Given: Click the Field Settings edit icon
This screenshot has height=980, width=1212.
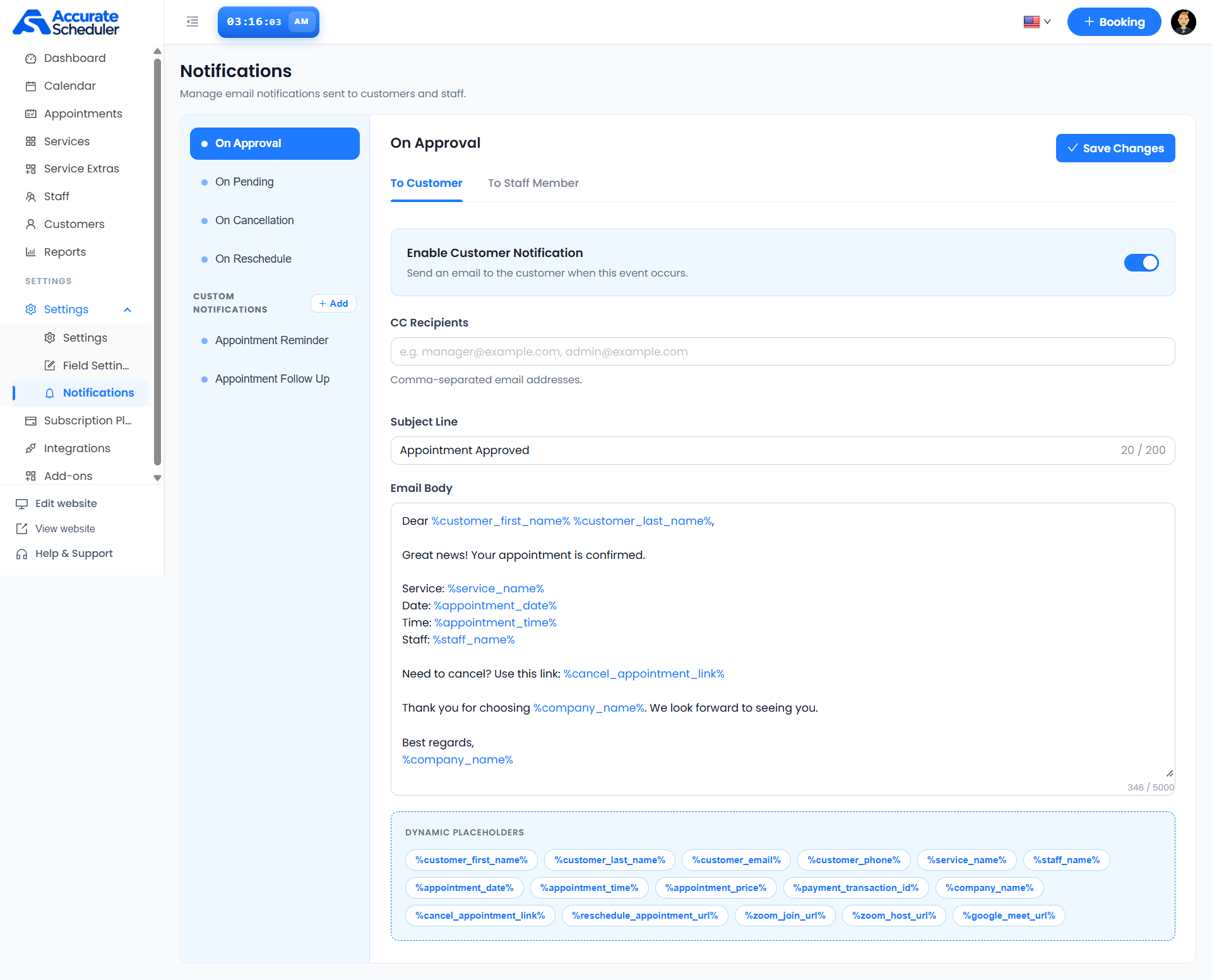Looking at the screenshot, I should point(50,366).
